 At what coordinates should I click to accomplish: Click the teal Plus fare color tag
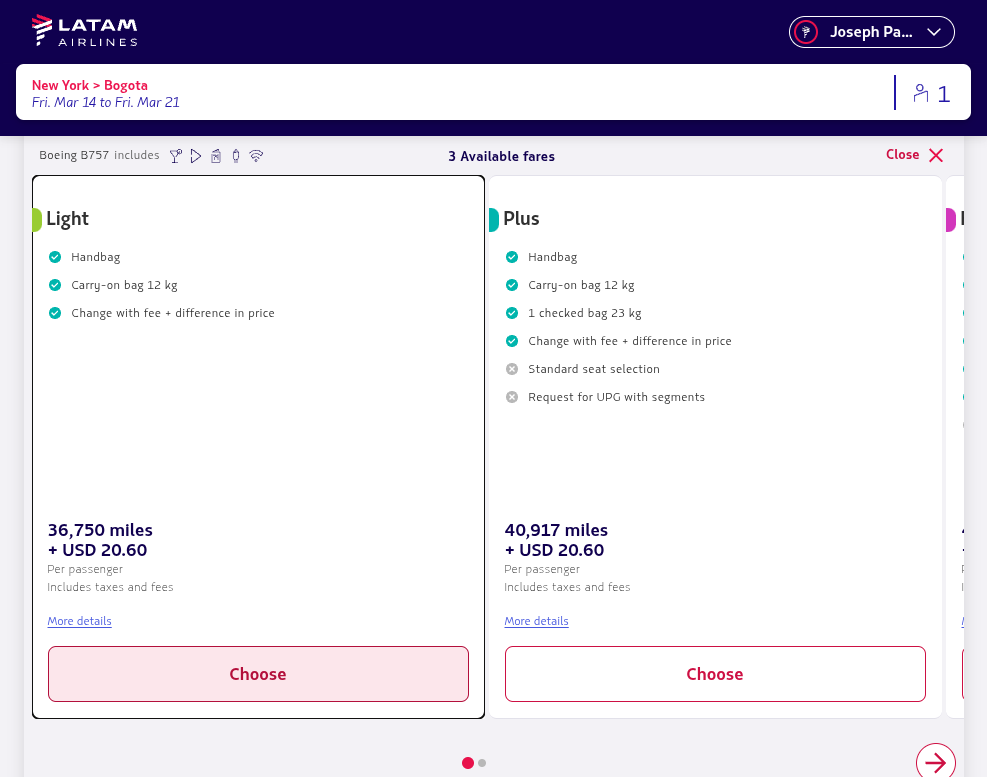pos(494,220)
